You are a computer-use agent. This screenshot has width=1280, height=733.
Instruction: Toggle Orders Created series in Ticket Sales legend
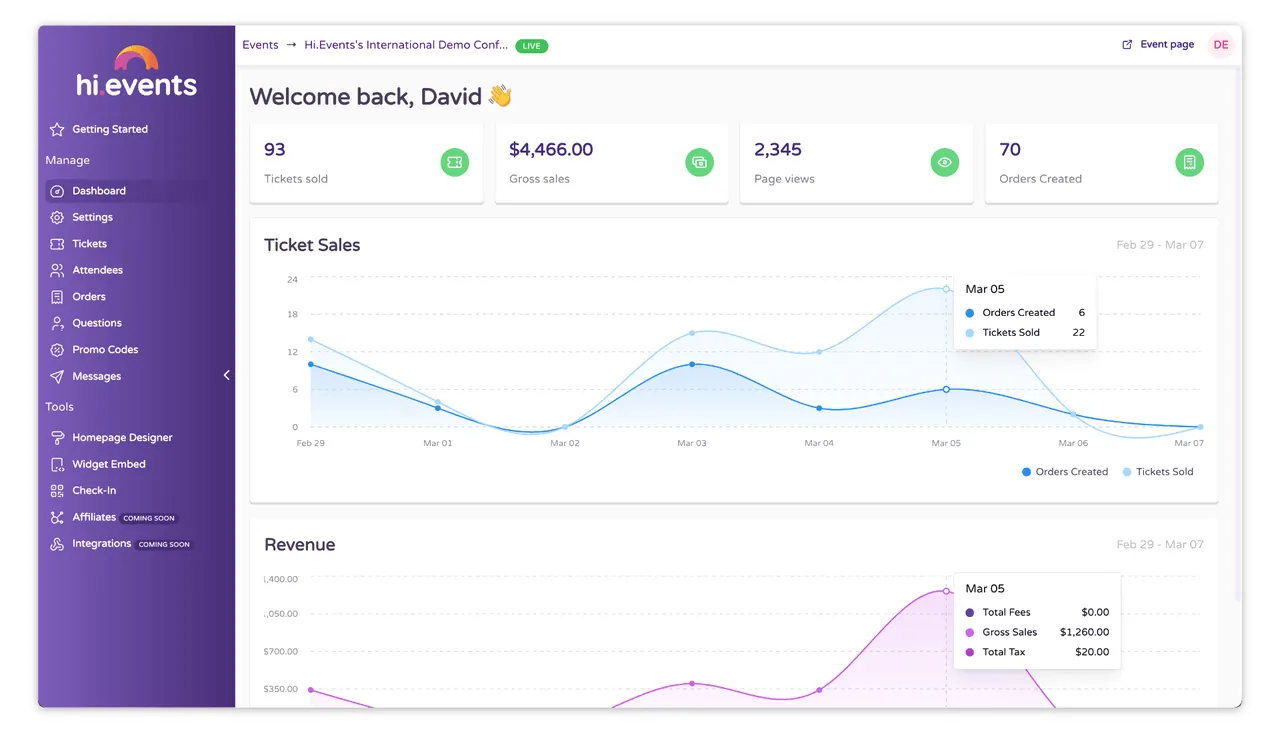pyautogui.click(x=1065, y=472)
